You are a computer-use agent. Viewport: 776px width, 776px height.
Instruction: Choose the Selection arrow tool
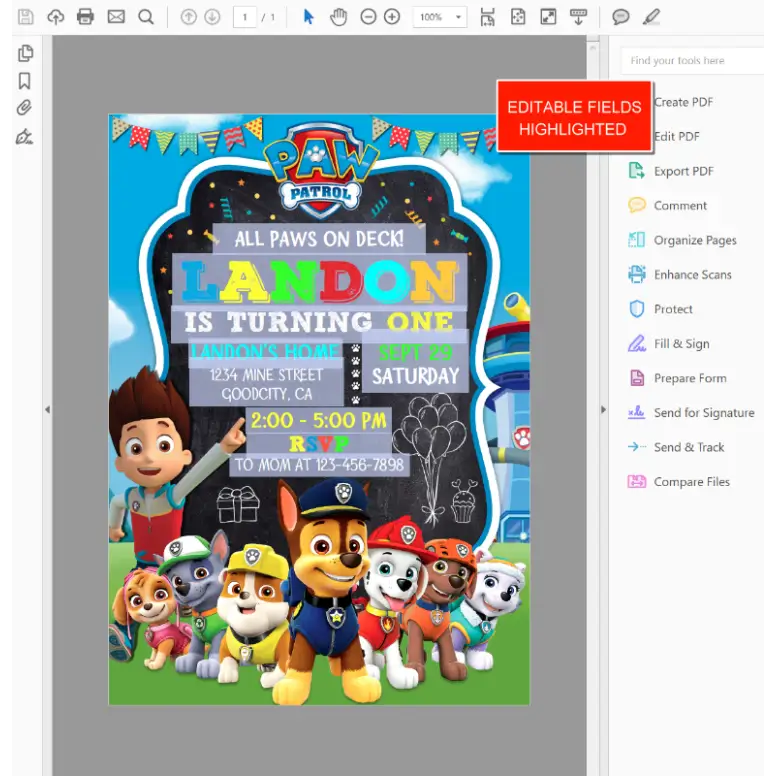coord(308,17)
